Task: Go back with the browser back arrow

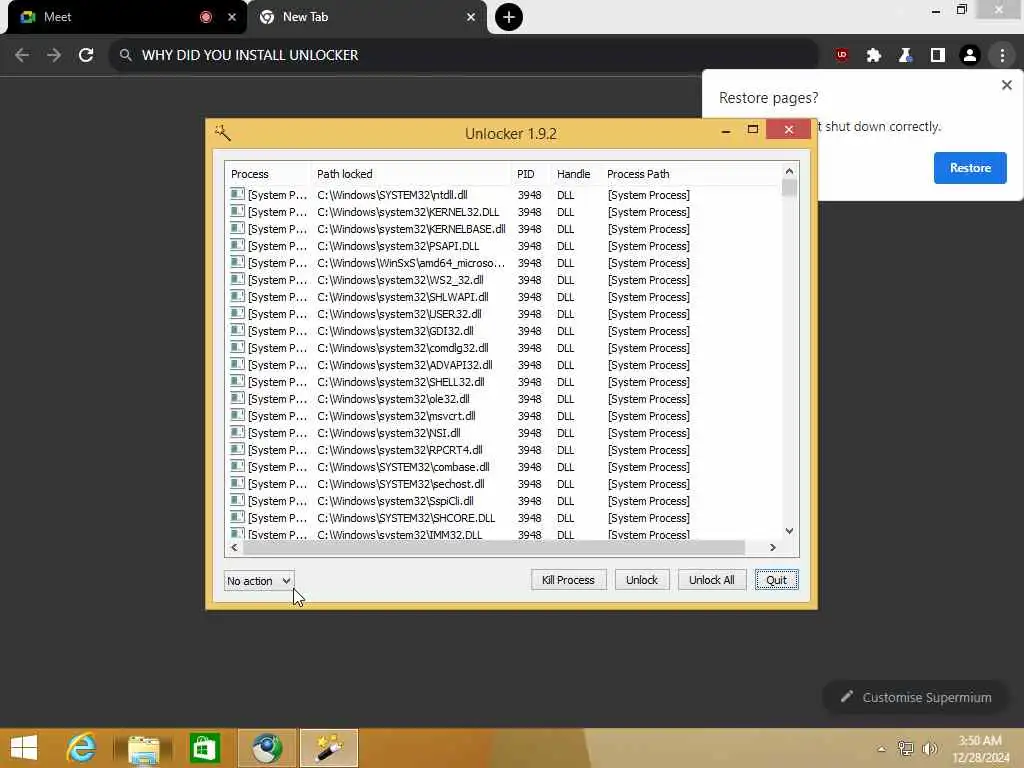Action: pos(22,55)
